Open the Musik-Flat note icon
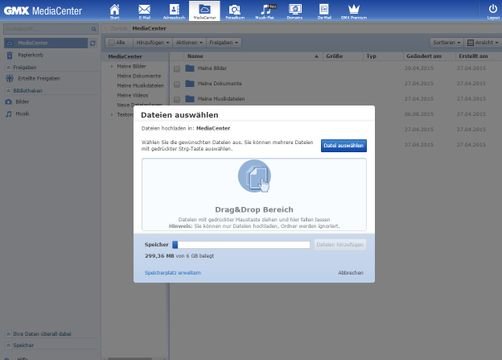Image resolution: width=502 pixels, height=360 pixels. click(x=265, y=11)
